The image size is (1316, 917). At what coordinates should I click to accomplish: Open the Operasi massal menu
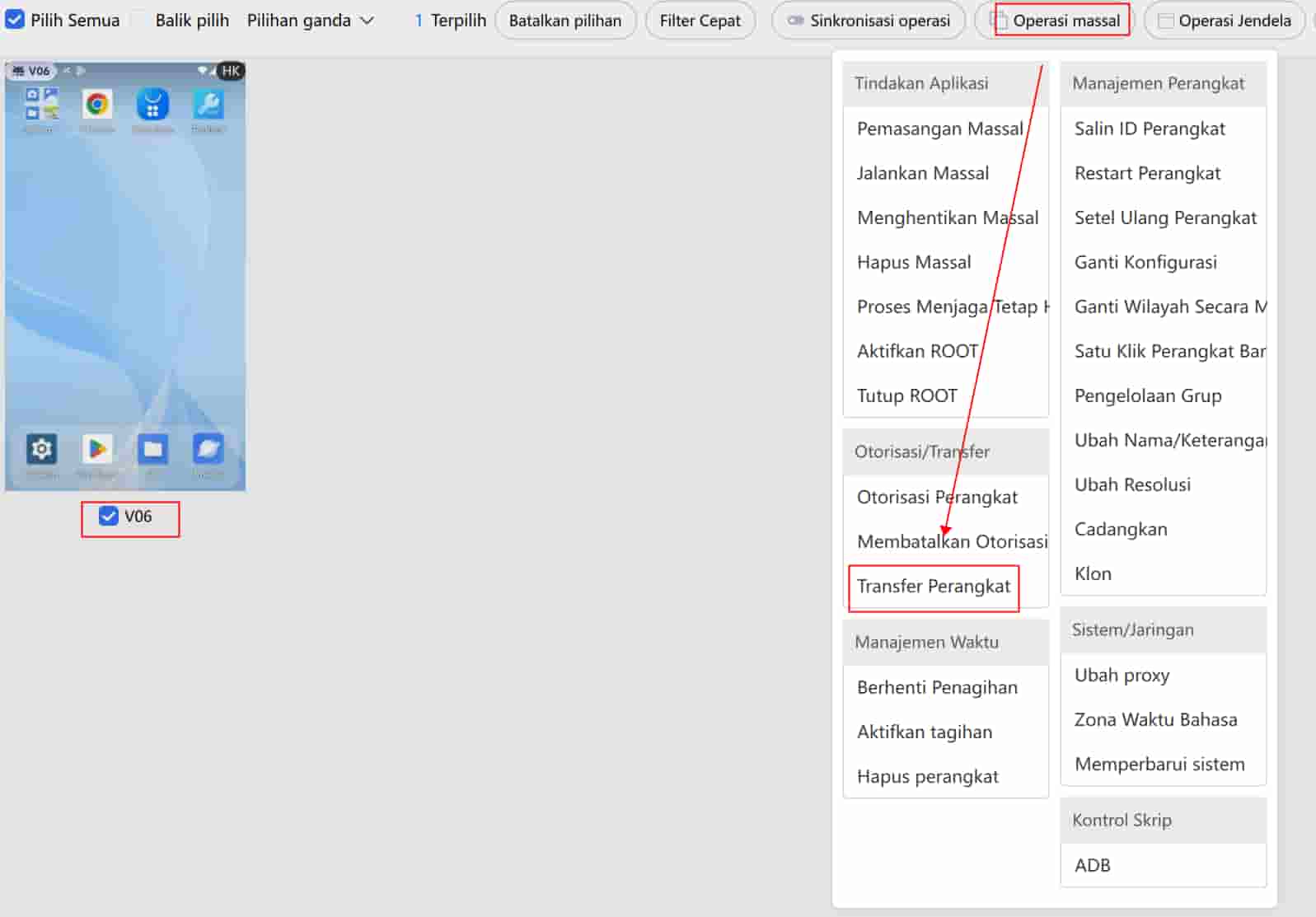1056,21
